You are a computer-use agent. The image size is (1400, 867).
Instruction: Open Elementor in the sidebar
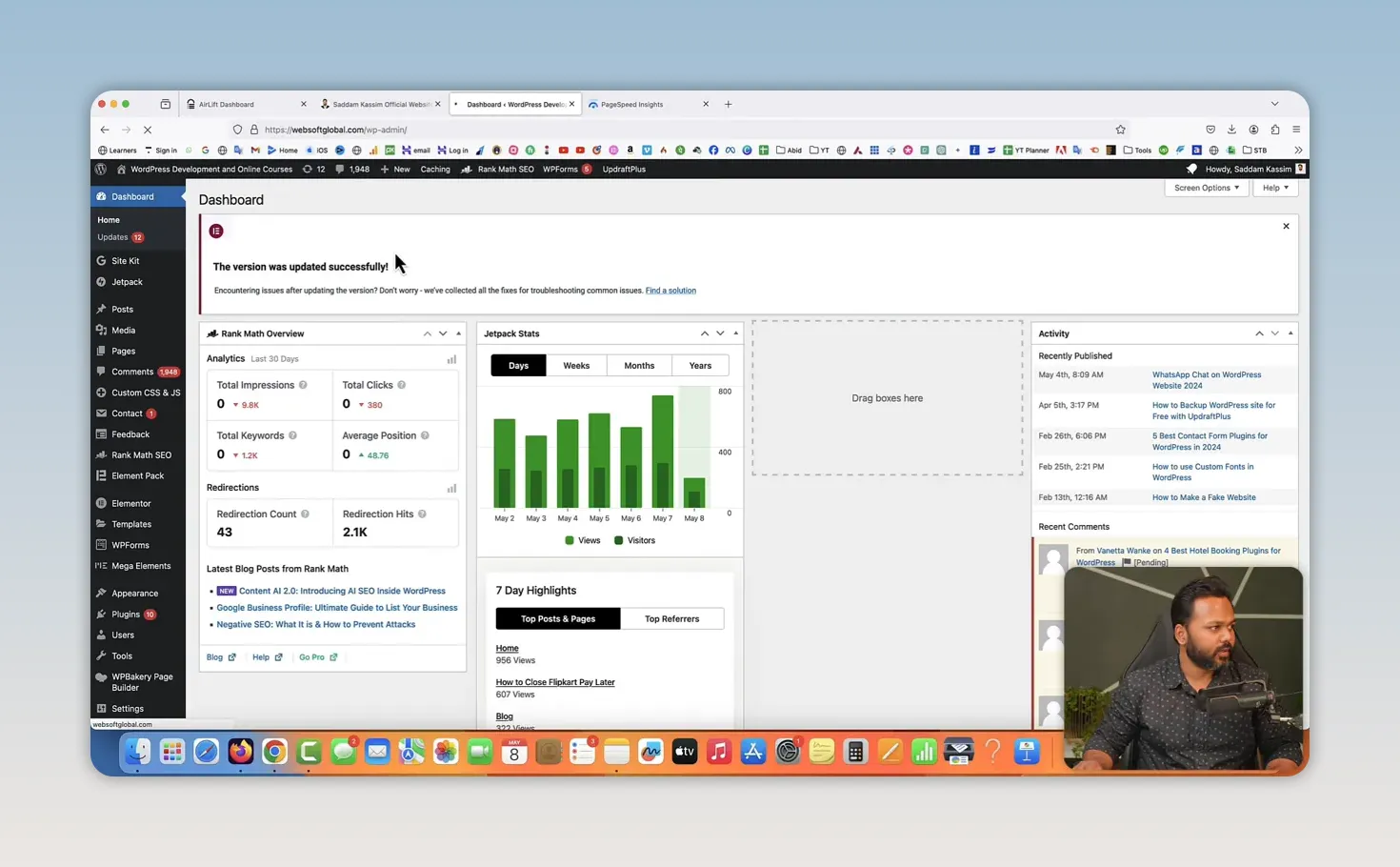(130, 504)
